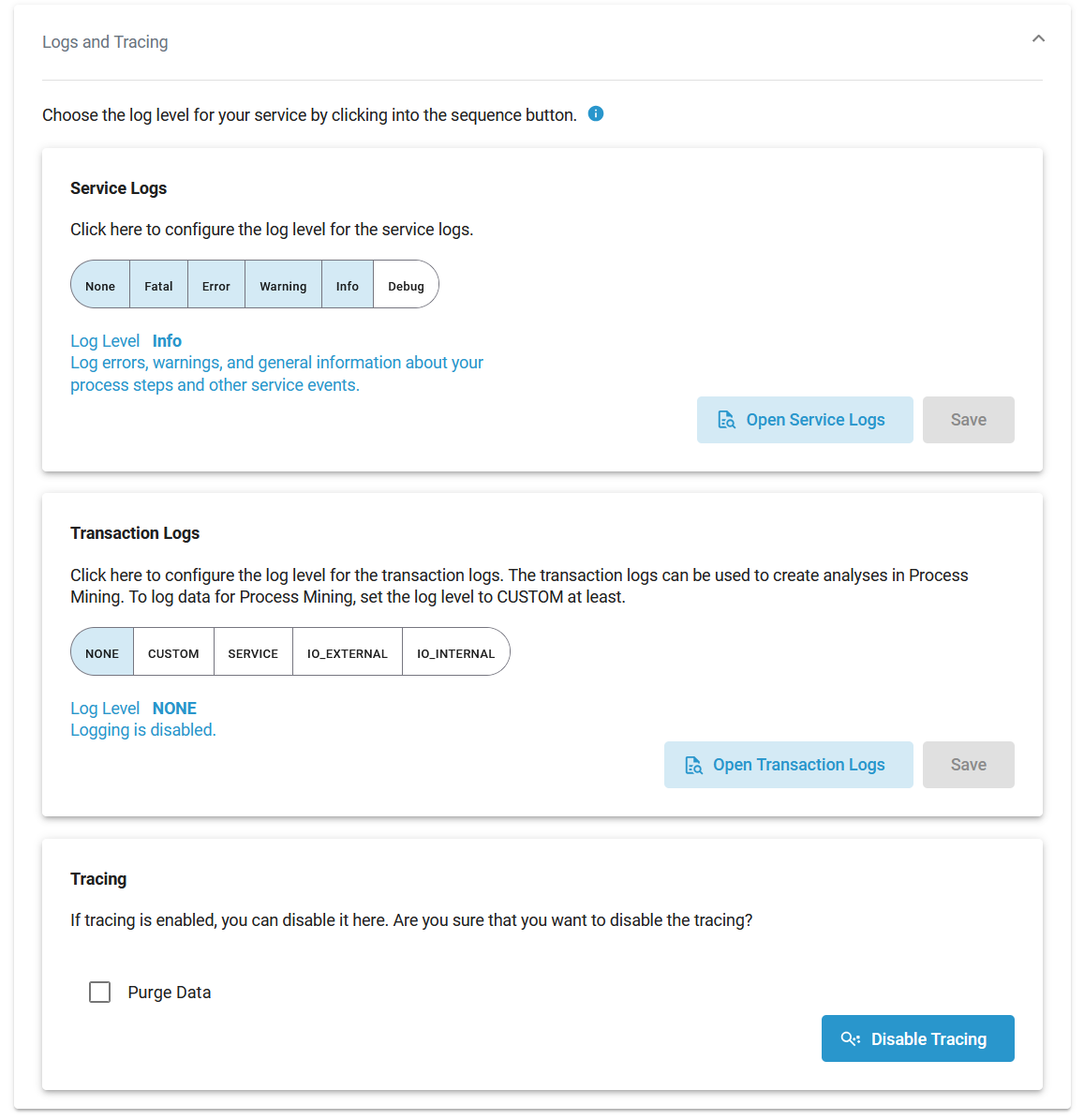Click the blue info icon beside the instructions
1084x1120 pixels.
click(596, 113)
